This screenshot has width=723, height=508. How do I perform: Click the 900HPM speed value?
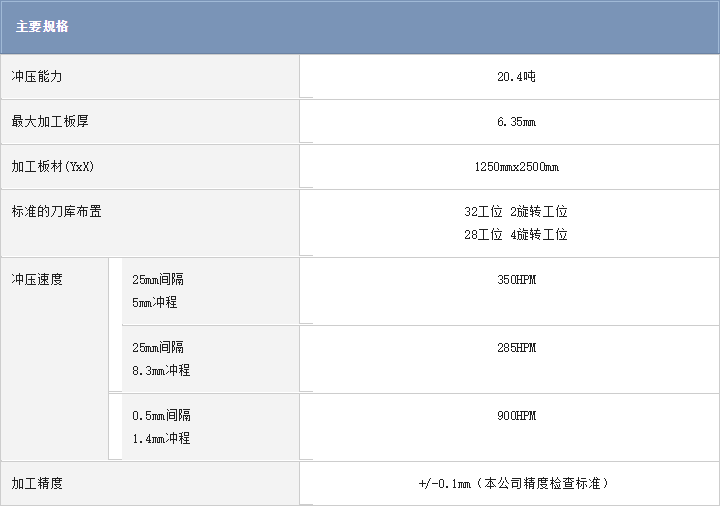tap(516, 416)
